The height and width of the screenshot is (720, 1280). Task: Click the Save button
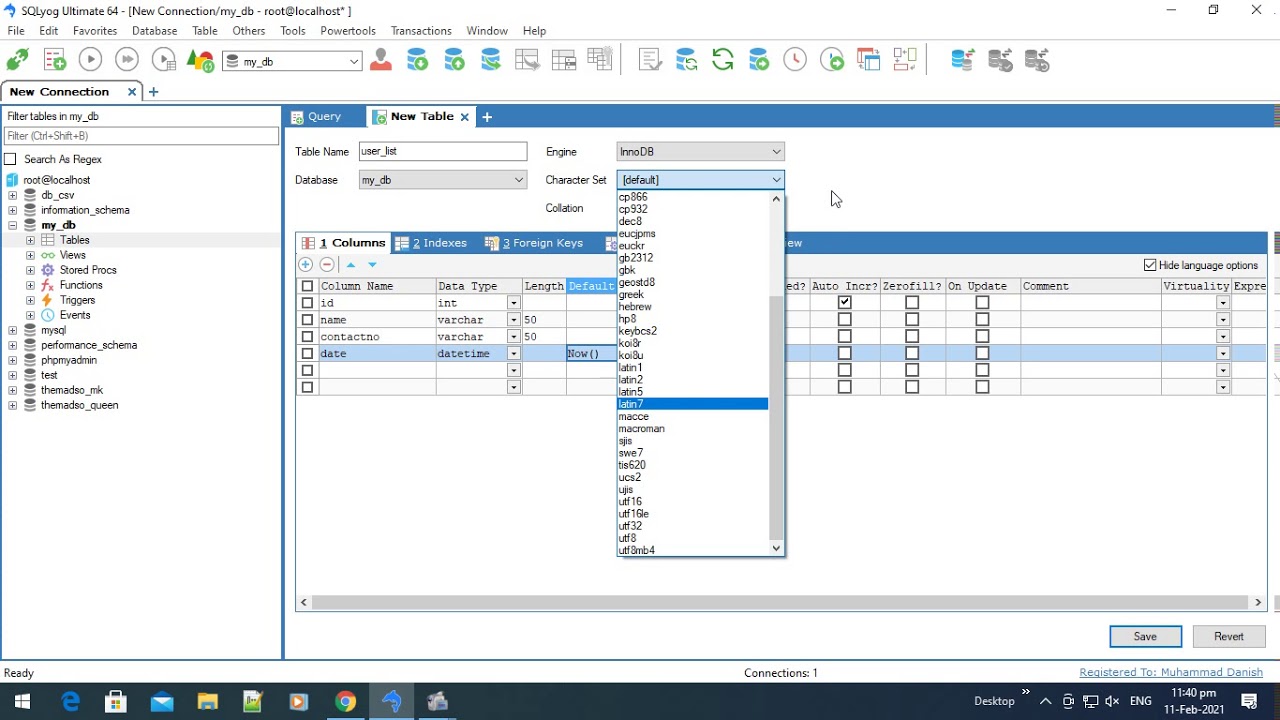coord(1145,636)
